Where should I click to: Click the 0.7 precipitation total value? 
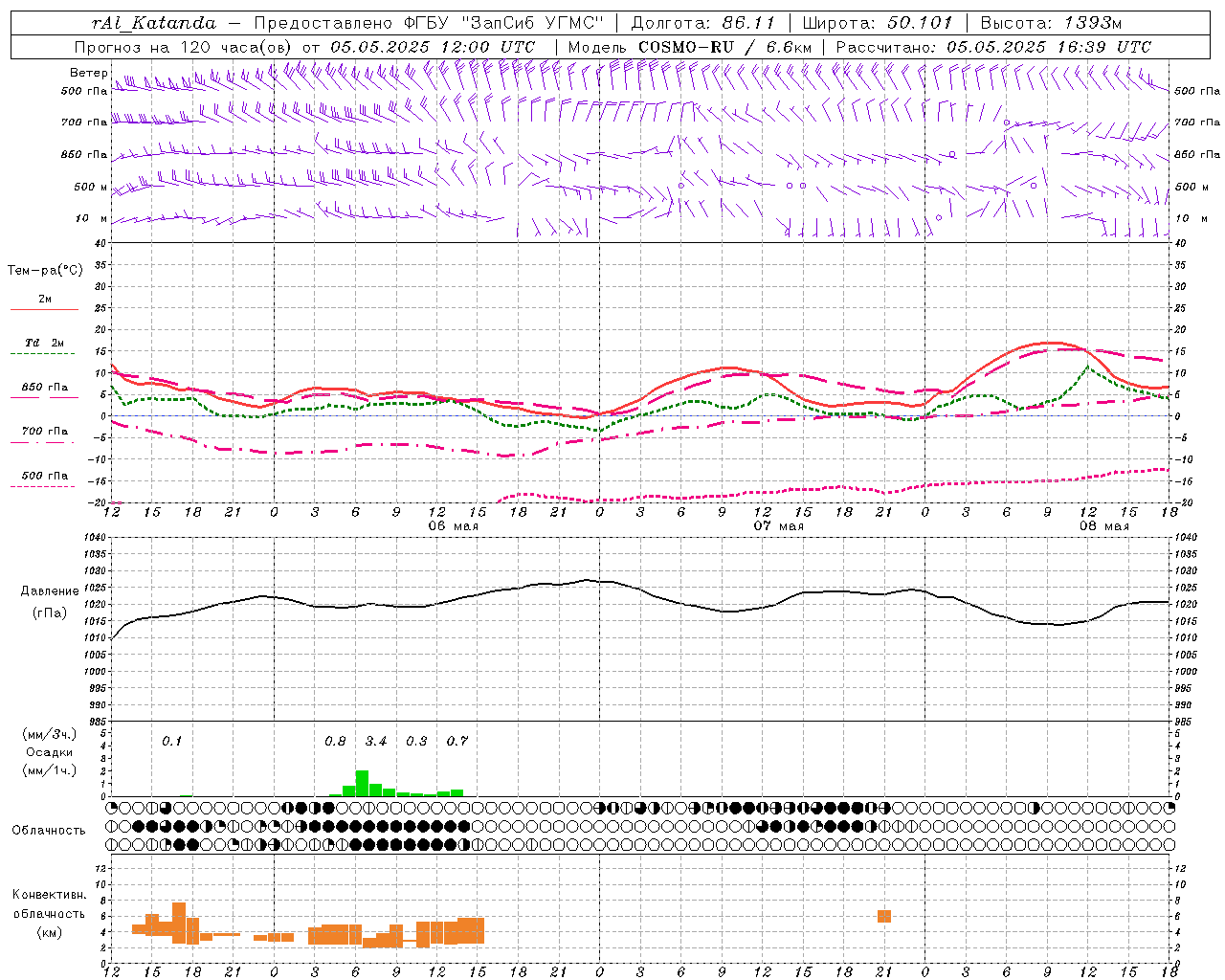457,742
